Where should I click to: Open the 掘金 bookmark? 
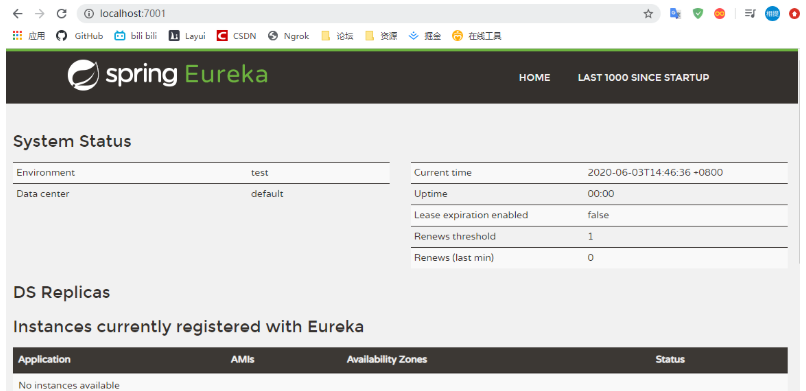click(x=425, y=35)
